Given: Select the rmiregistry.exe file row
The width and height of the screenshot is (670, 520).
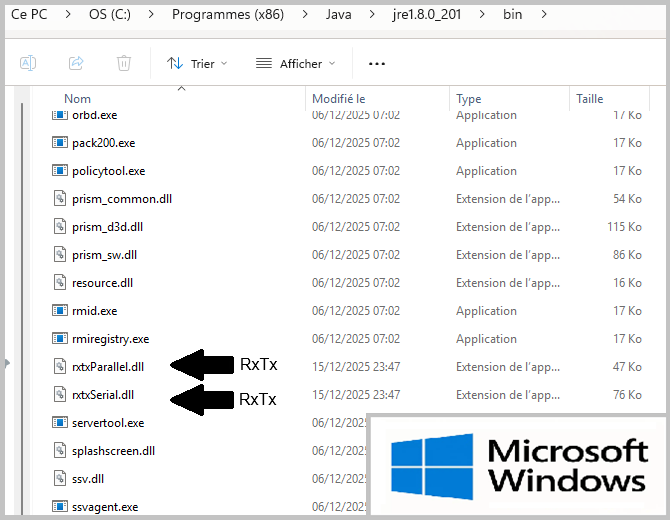Looking at the screenshot, I should point(110,339).
